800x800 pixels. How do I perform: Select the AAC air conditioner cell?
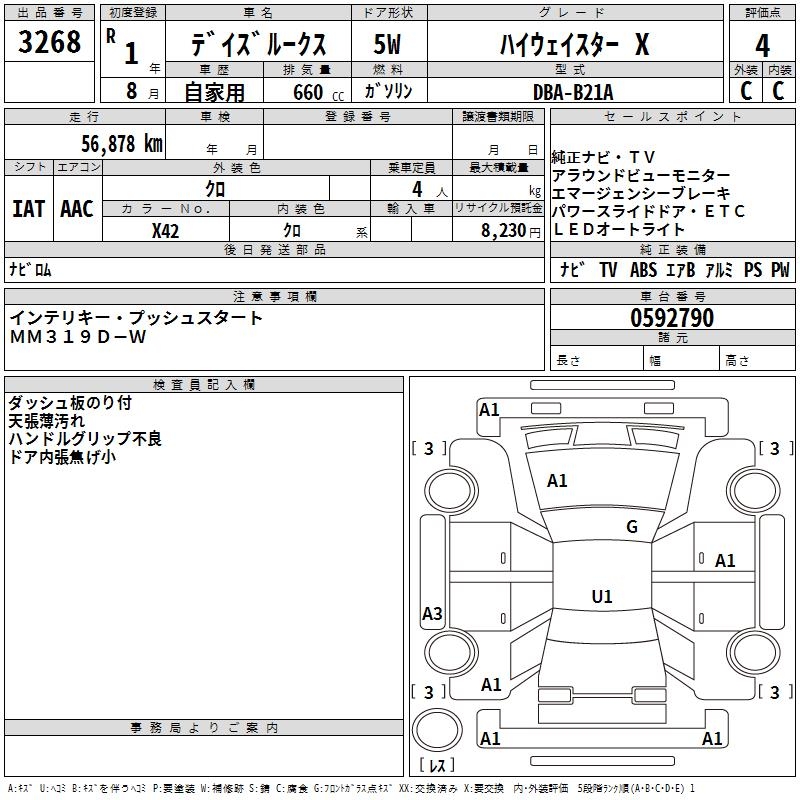click(77, 209)
